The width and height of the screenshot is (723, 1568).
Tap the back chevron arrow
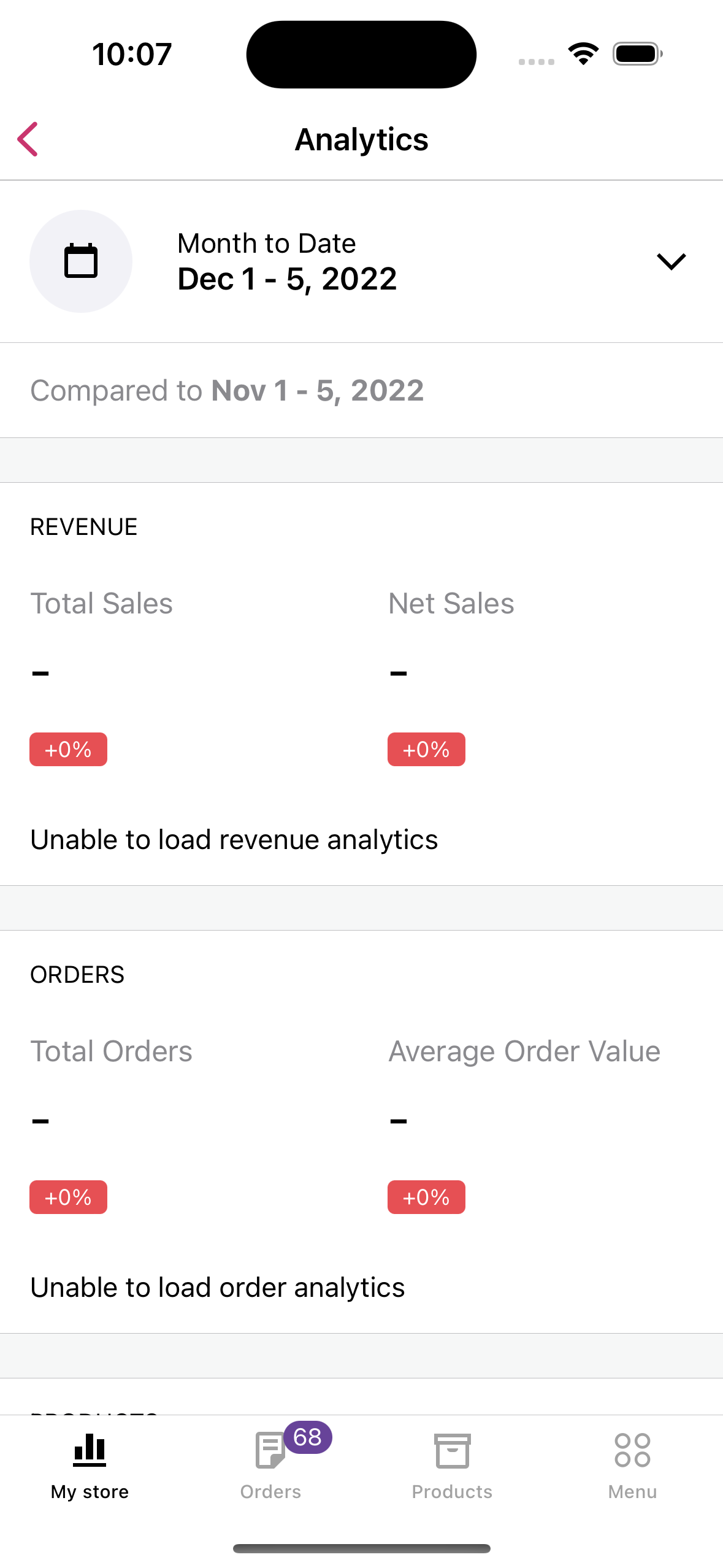coord(28,139)
